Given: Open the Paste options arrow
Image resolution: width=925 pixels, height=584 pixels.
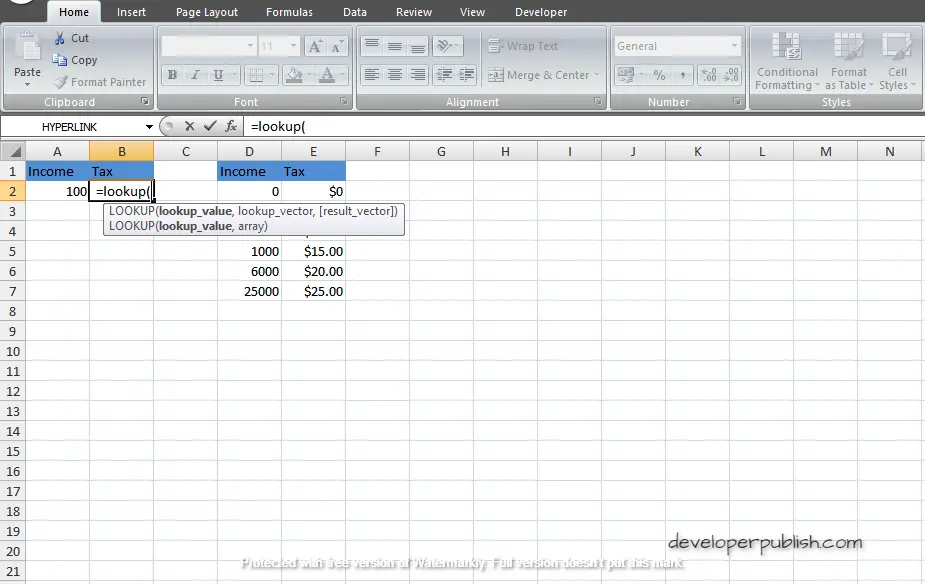Looking at the screenshot, I should coord(27,85).
